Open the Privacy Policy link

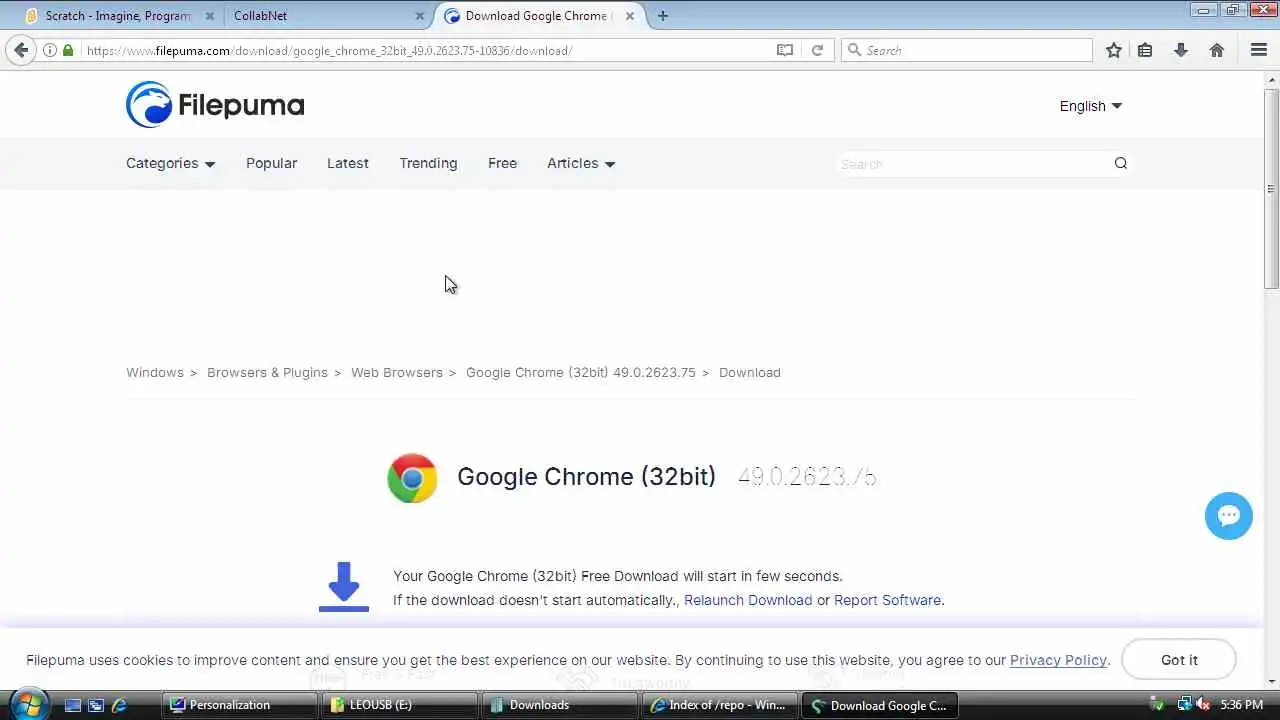pos(1058,660)
